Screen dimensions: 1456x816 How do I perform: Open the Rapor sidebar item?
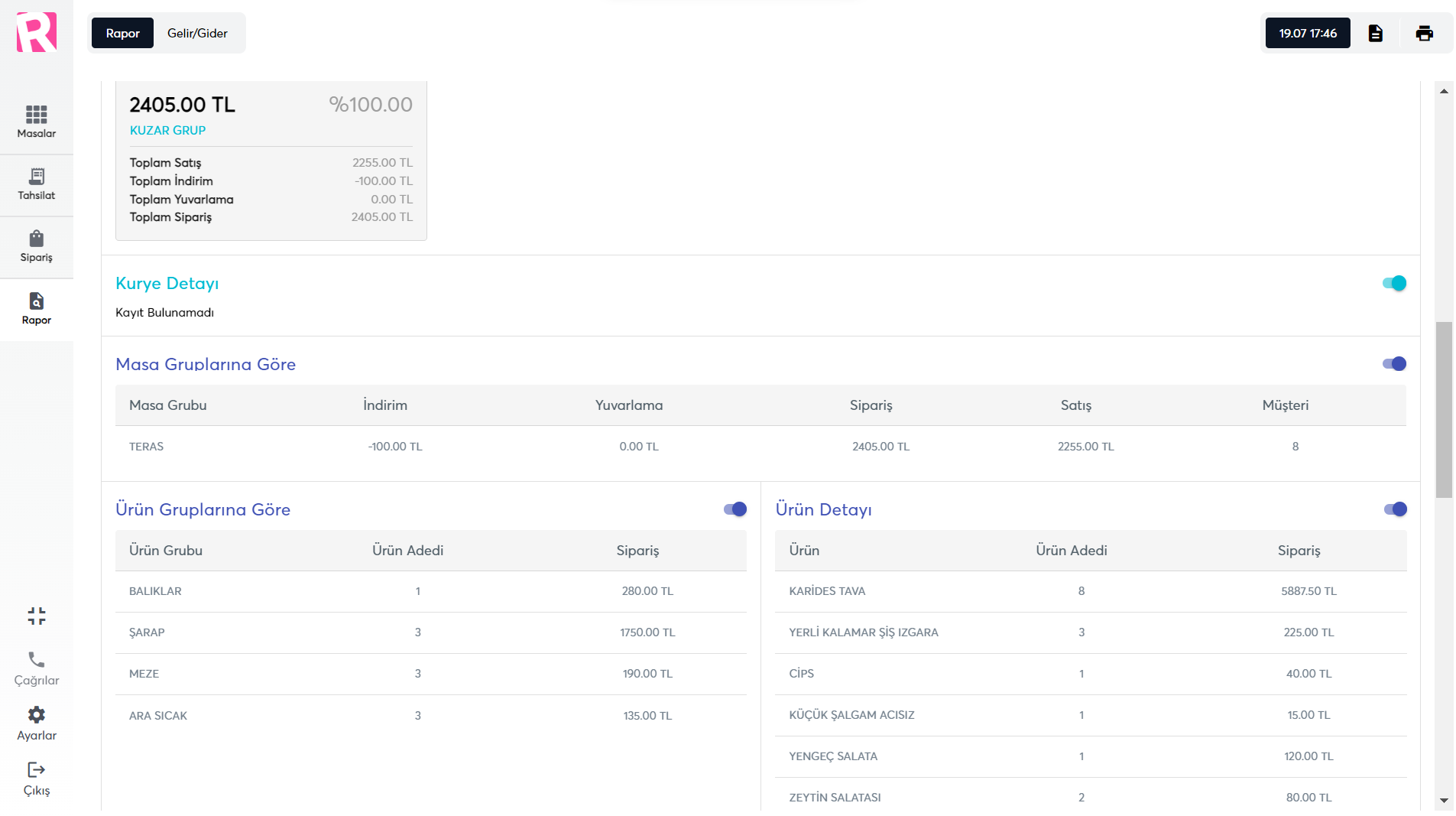pyautogui.click(x=36, y=309)
